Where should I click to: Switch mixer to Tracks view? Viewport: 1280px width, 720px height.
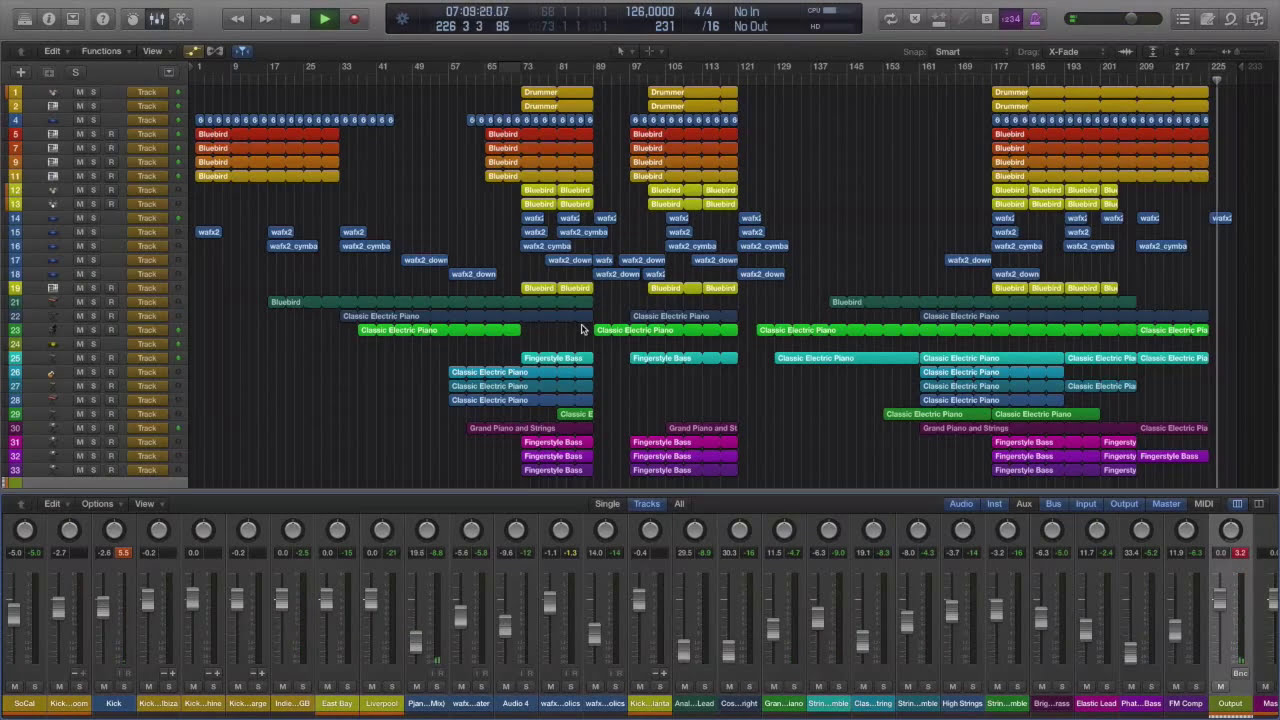[647, 504]
